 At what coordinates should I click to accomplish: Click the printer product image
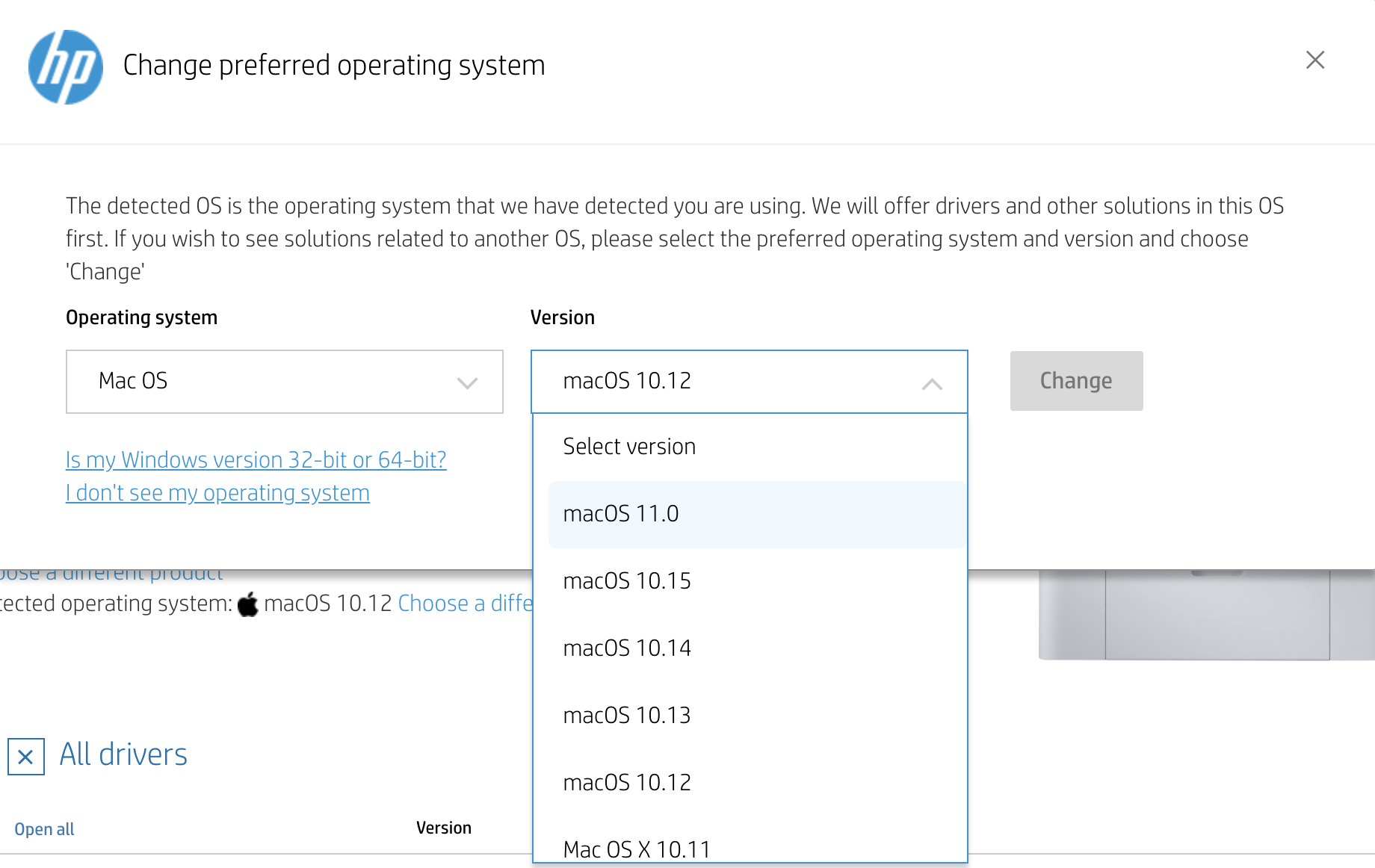click(x=1206, y=616)
